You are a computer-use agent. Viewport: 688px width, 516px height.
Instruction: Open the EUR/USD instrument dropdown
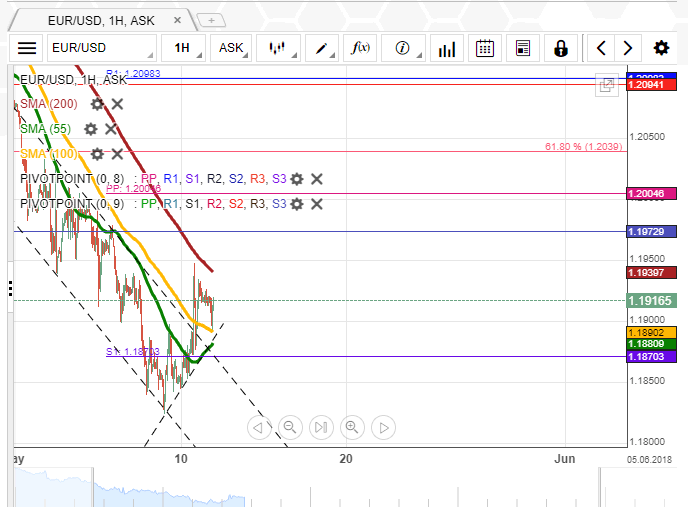101,48
